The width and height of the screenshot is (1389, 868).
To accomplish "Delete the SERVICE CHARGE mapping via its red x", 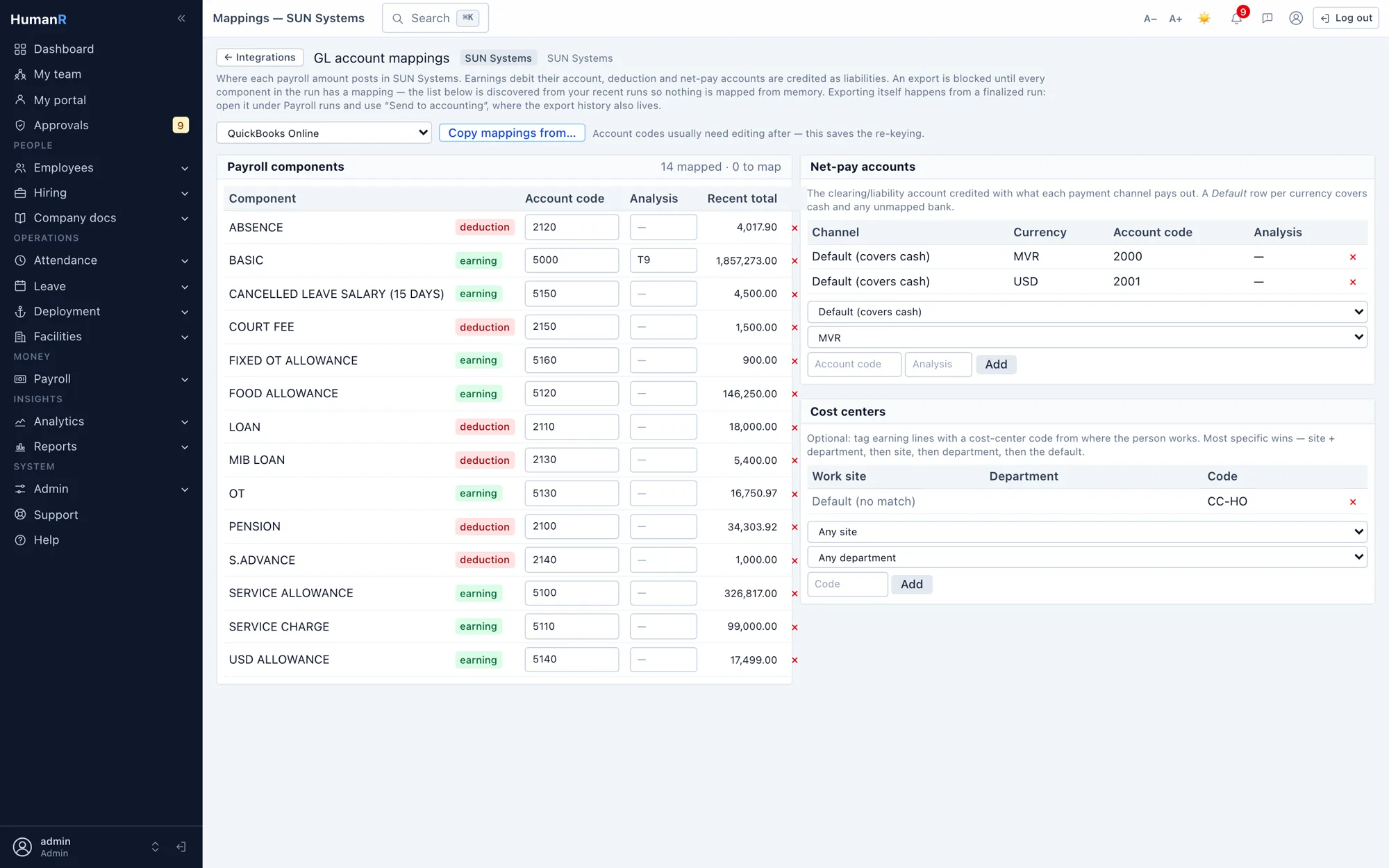I will (x=795, y=627).
